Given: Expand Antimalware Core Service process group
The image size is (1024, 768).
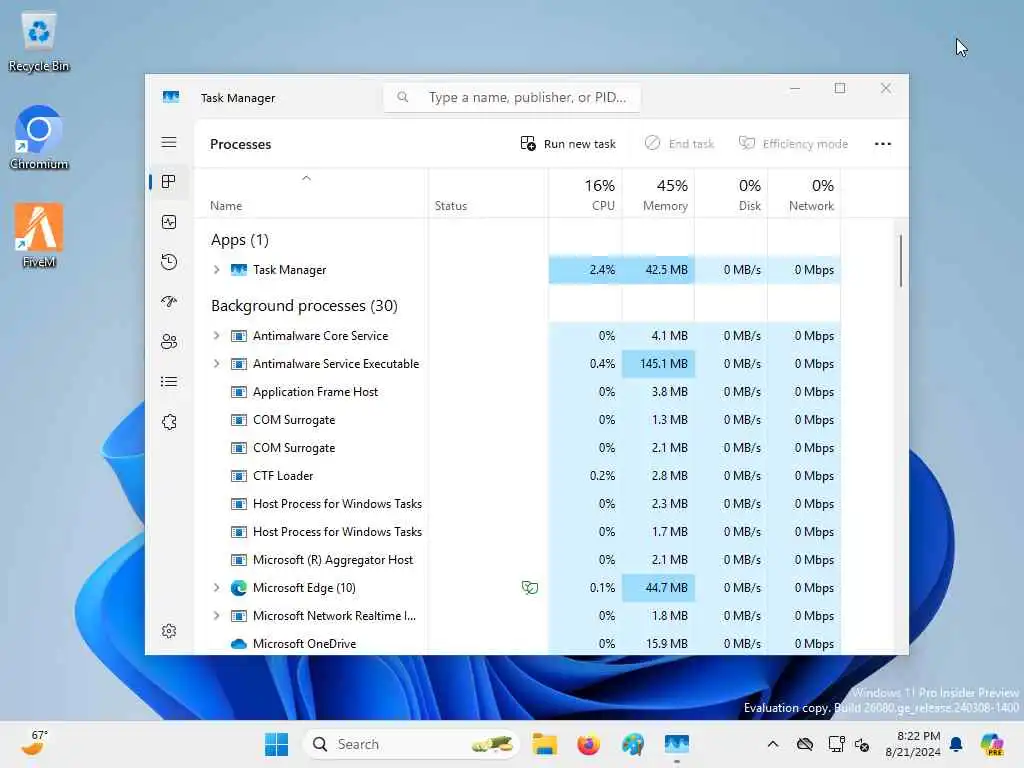Looking at the screenshot, I should click(216, 336).
